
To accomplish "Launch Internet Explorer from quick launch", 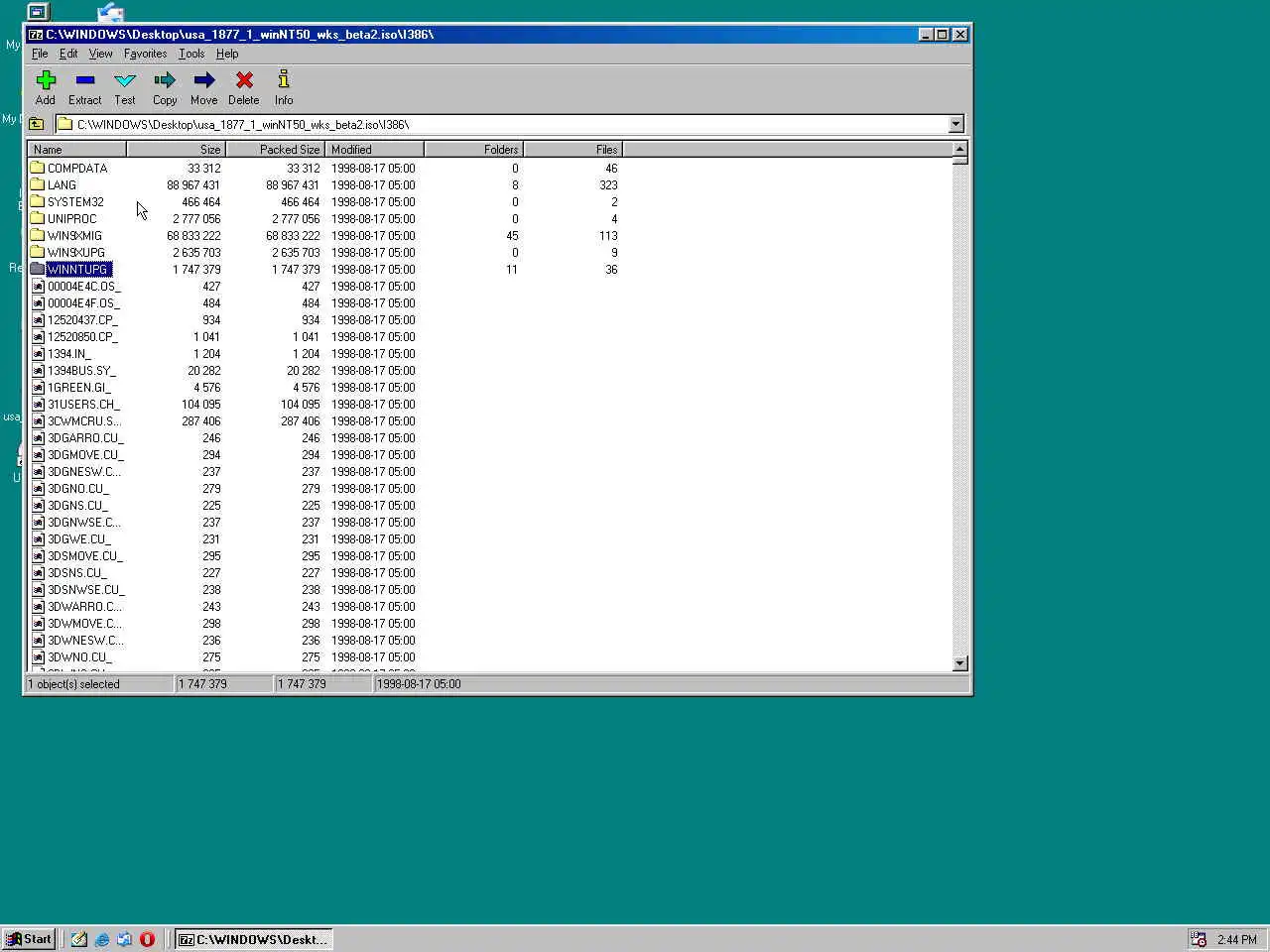I will [x=101, y=939].
